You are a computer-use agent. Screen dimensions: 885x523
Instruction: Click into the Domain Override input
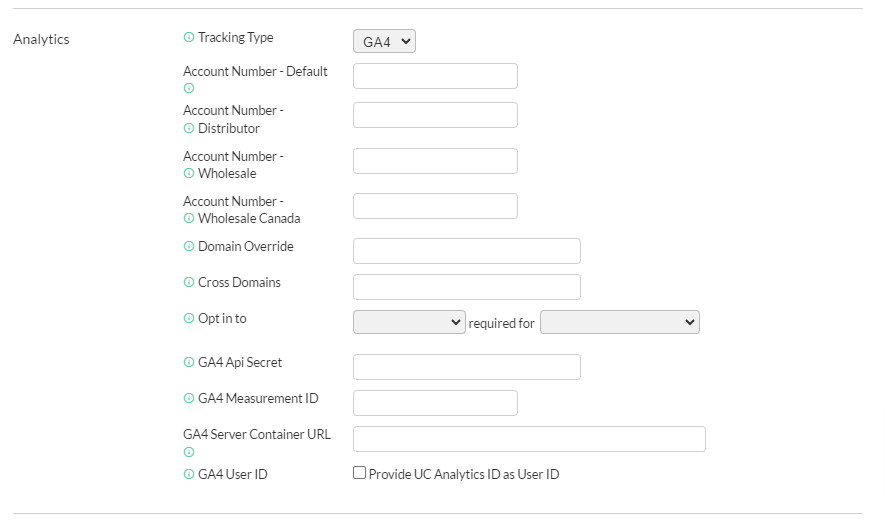[x=467, y=251]
